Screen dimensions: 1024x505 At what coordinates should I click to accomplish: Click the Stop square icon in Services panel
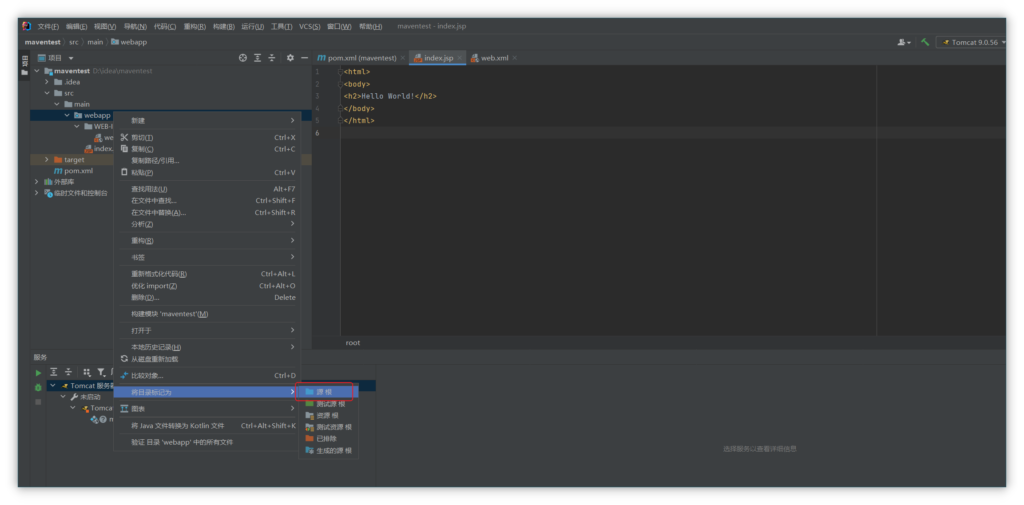39,402
